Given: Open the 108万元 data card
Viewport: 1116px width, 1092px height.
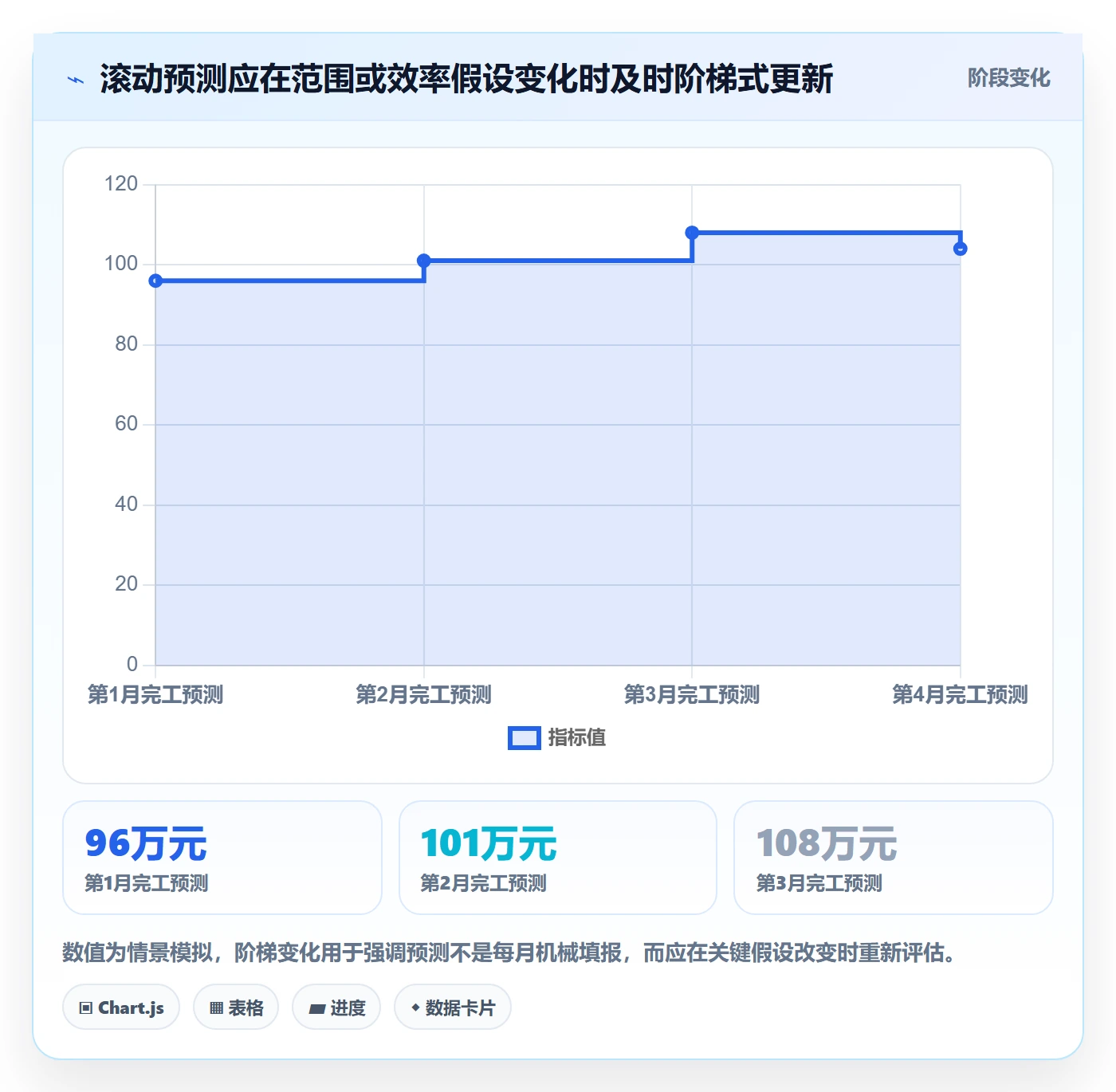Looking at the screenshot, I should coord(894,858).
